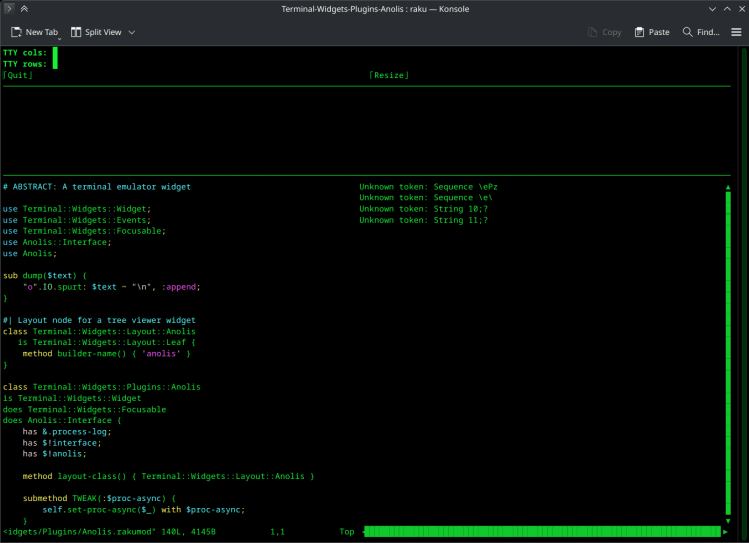Click the [Resize] button in terminal
The width and height of the screenshot is (749, 543).
coord(388,75)
